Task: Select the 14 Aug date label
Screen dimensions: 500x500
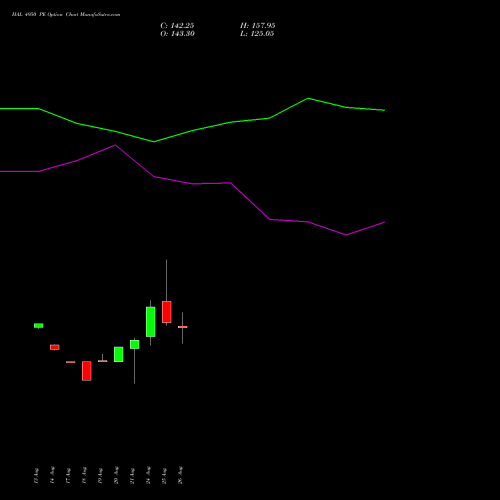Action: point(52,475)
